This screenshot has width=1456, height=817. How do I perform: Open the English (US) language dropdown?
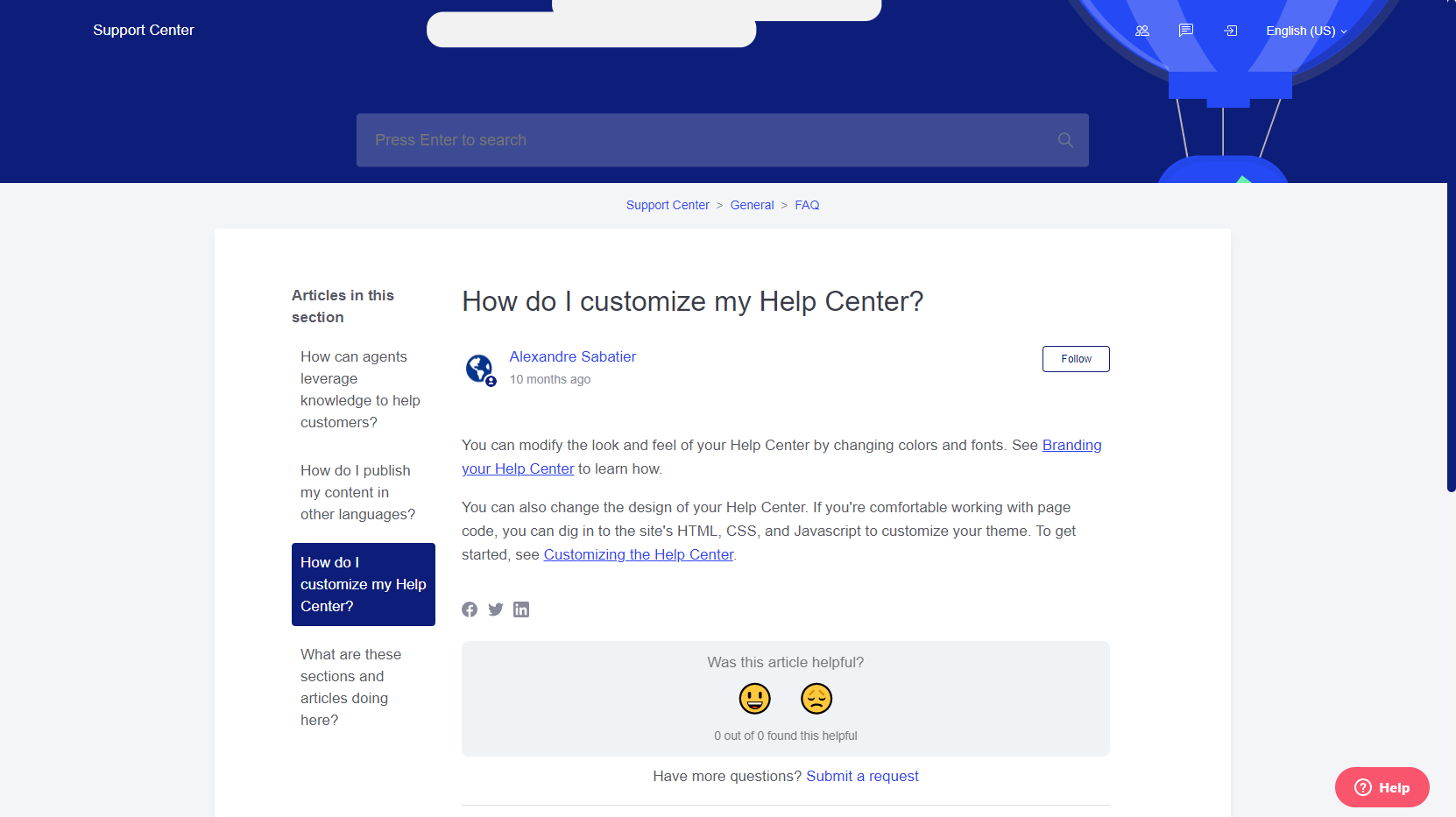click(1306, 31)
